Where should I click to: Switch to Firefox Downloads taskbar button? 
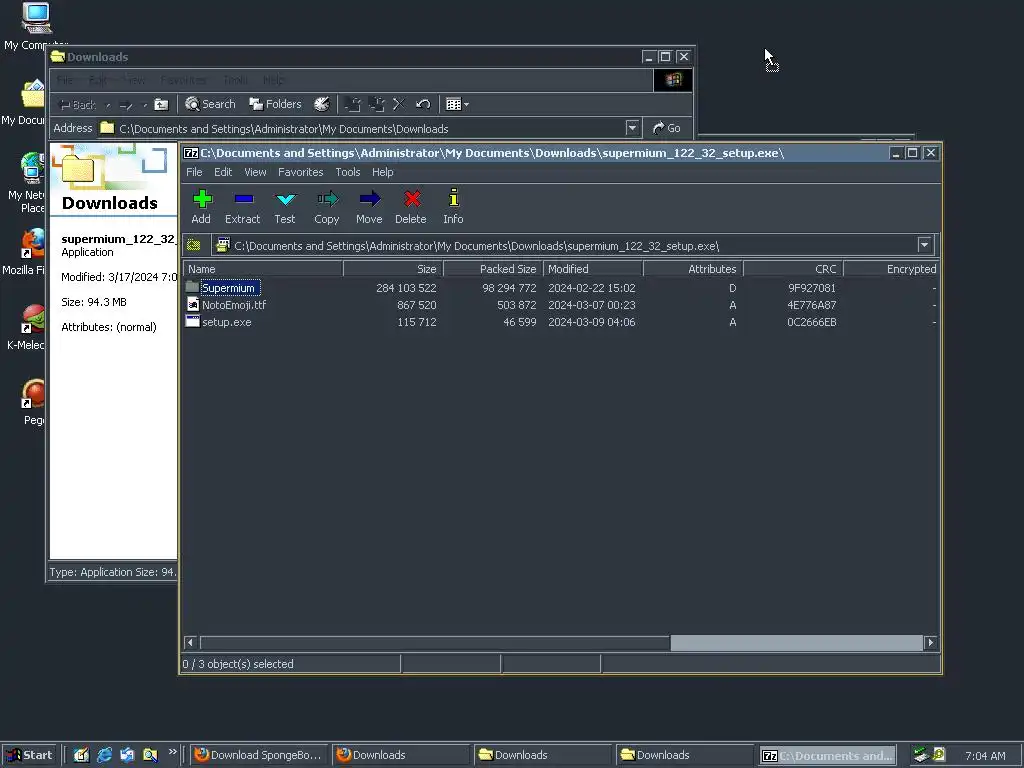pyautogui.click(x=400, y=755)
